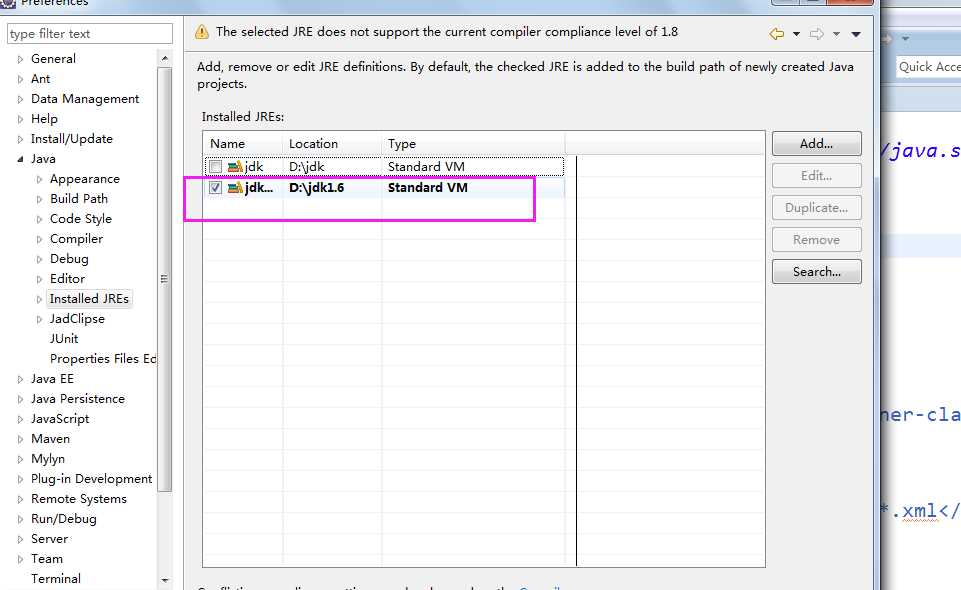Click the type filter text field

click(x=90, y=34)
